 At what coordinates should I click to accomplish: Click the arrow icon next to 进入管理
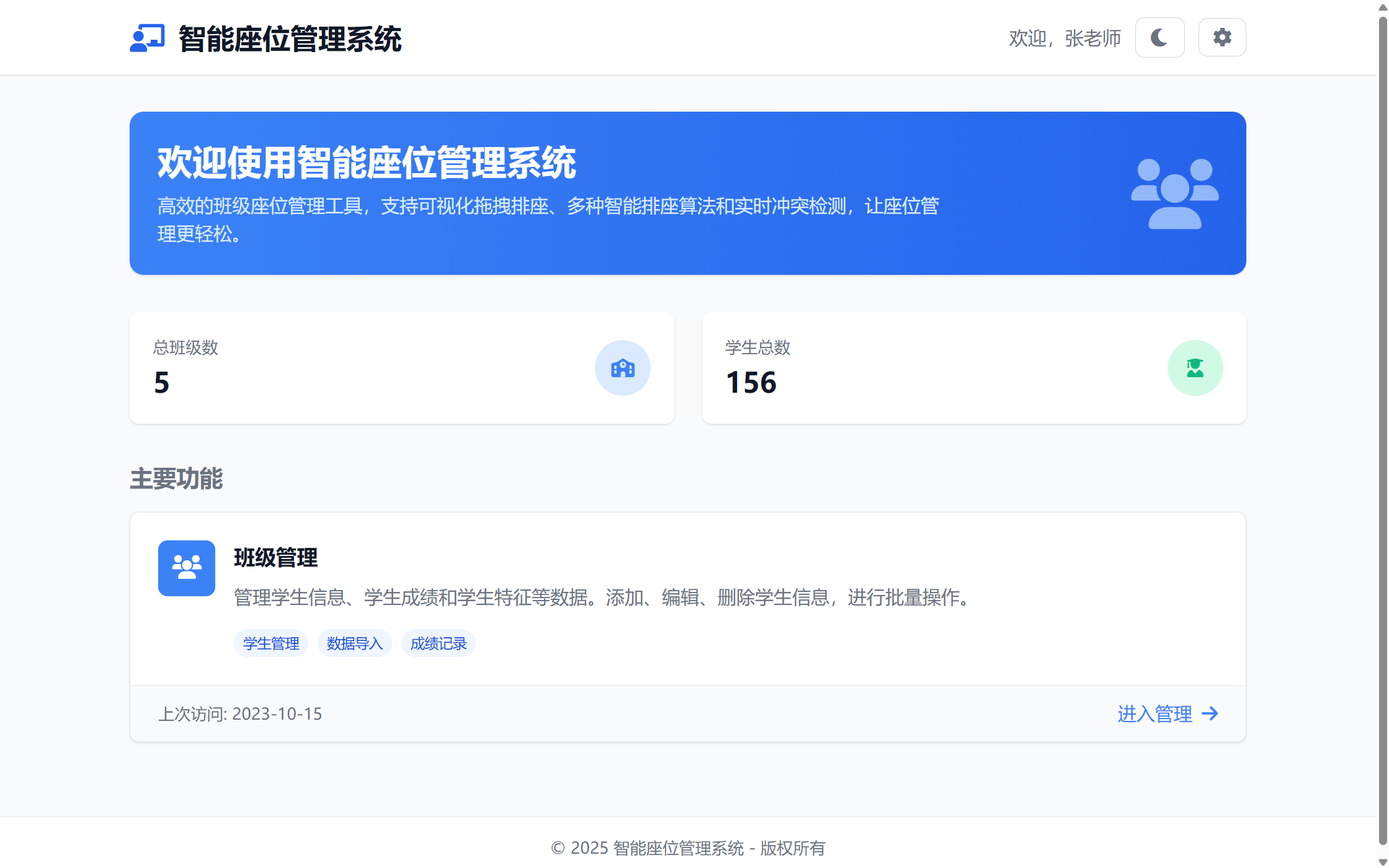(1210, 714)
